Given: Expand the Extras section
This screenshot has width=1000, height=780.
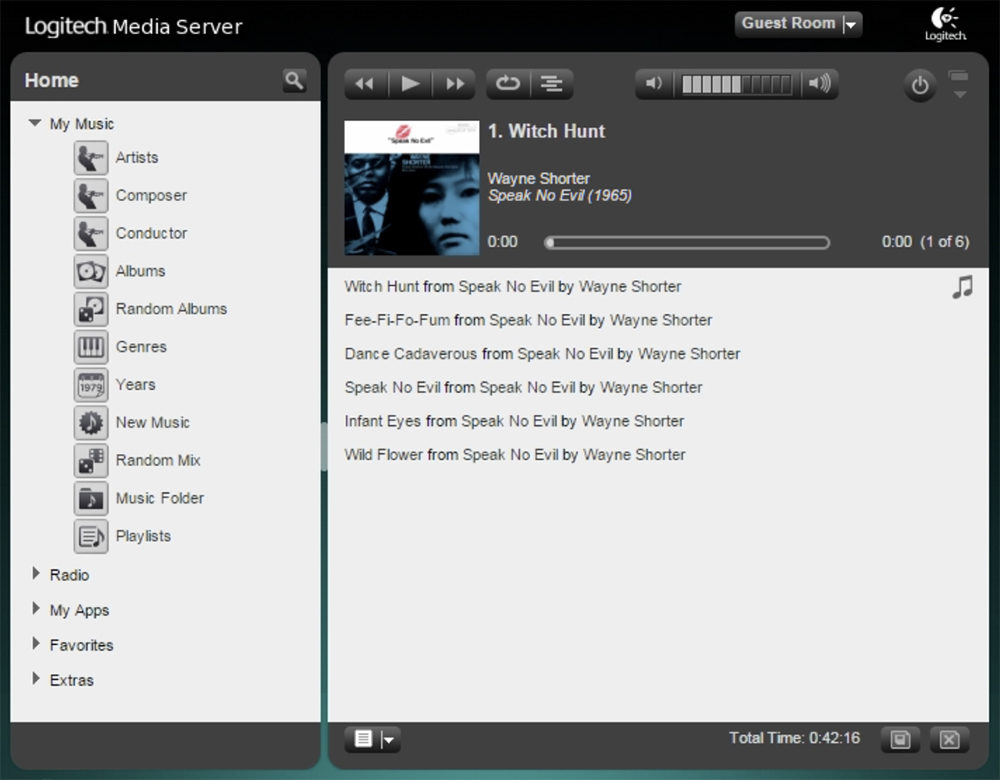Looking at the screenshot, I should click(x=36, y=679).
